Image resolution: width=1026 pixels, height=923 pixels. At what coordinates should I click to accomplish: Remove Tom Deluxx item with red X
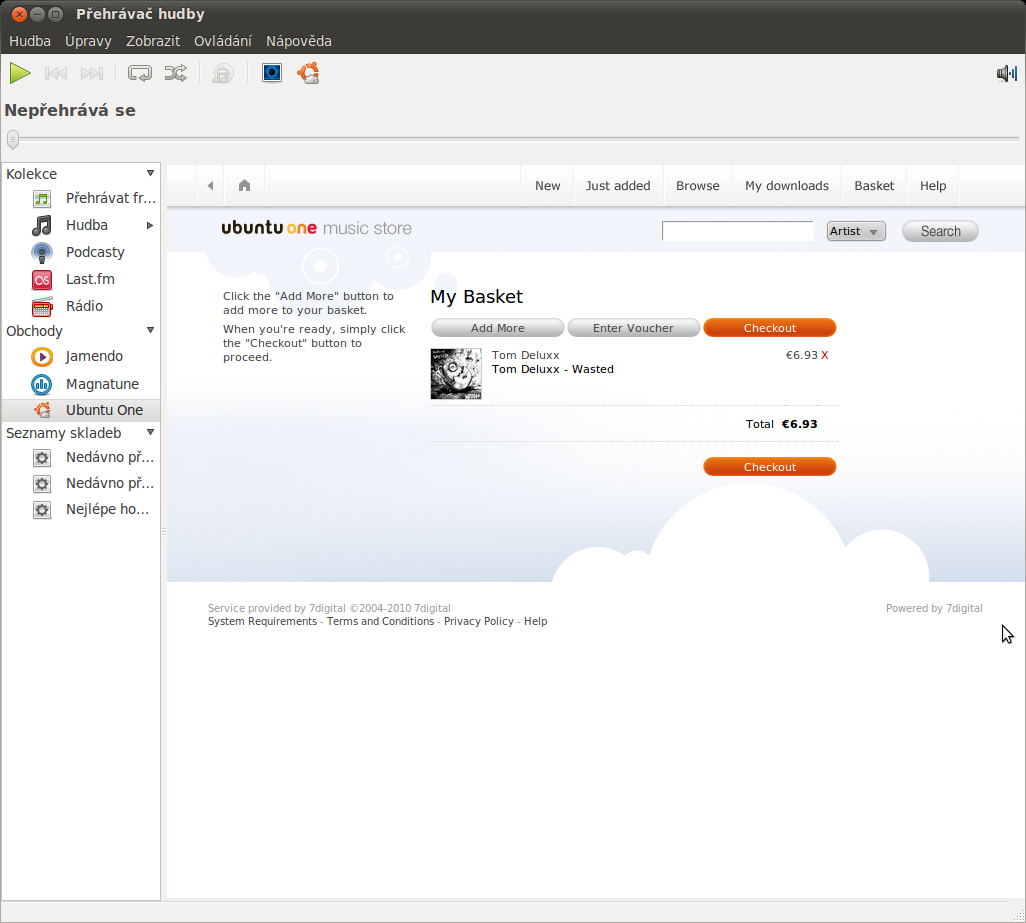point(824,355)
